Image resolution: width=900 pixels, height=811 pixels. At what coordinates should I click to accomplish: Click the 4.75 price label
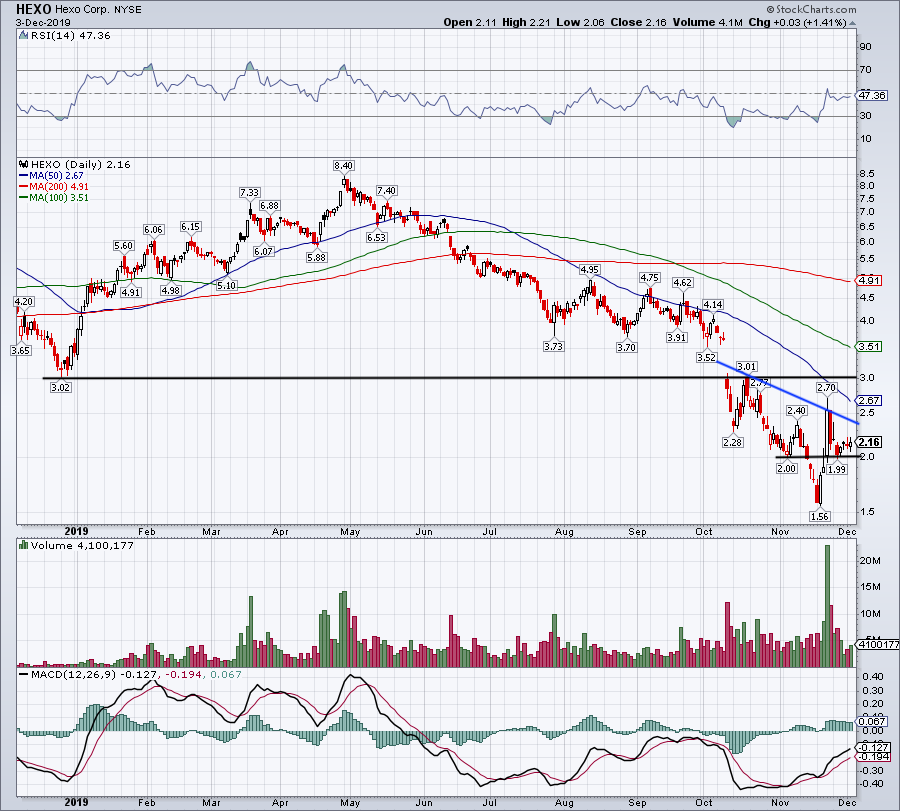[650, 277]
